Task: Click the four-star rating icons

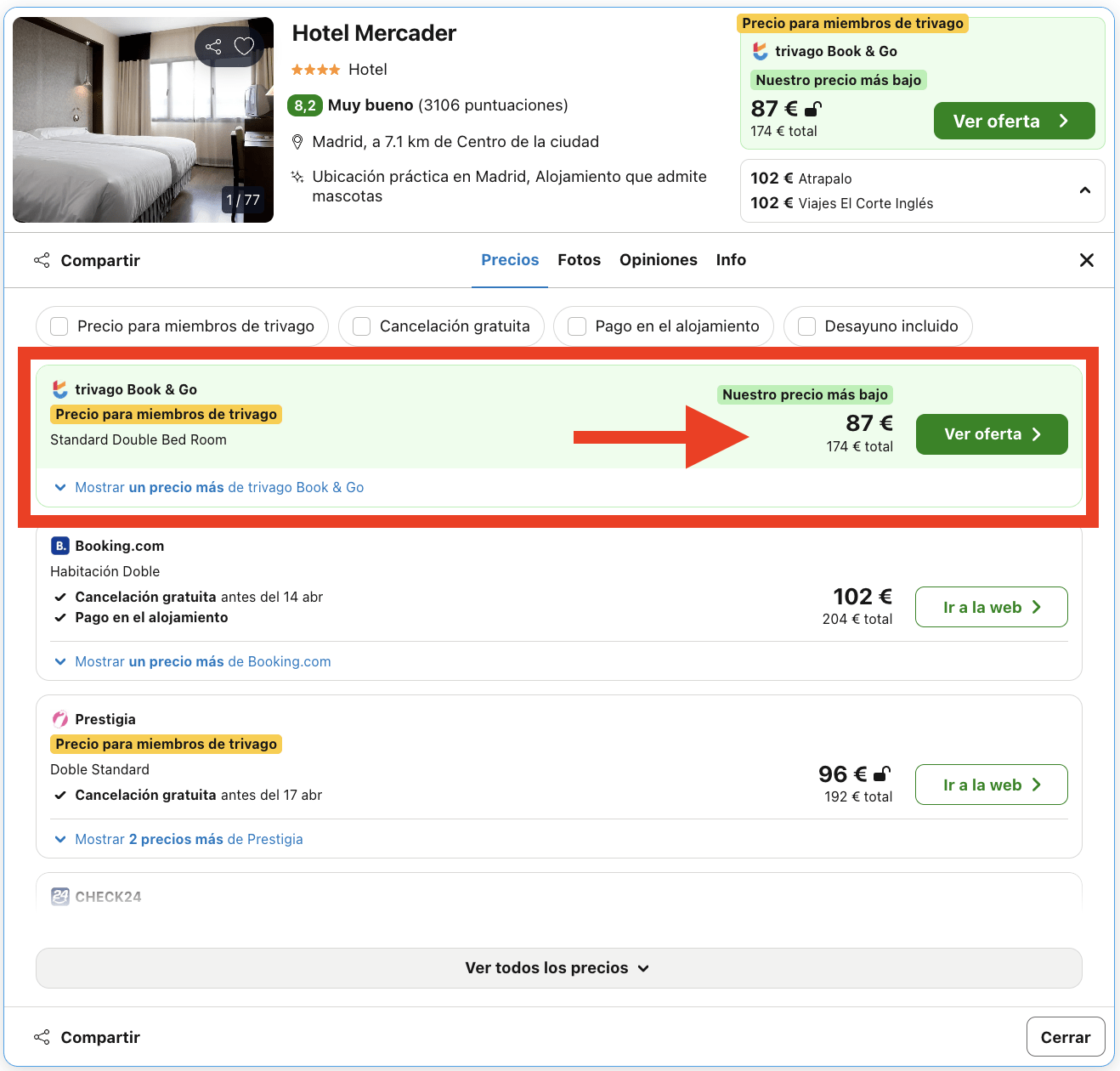Action: 316,70
